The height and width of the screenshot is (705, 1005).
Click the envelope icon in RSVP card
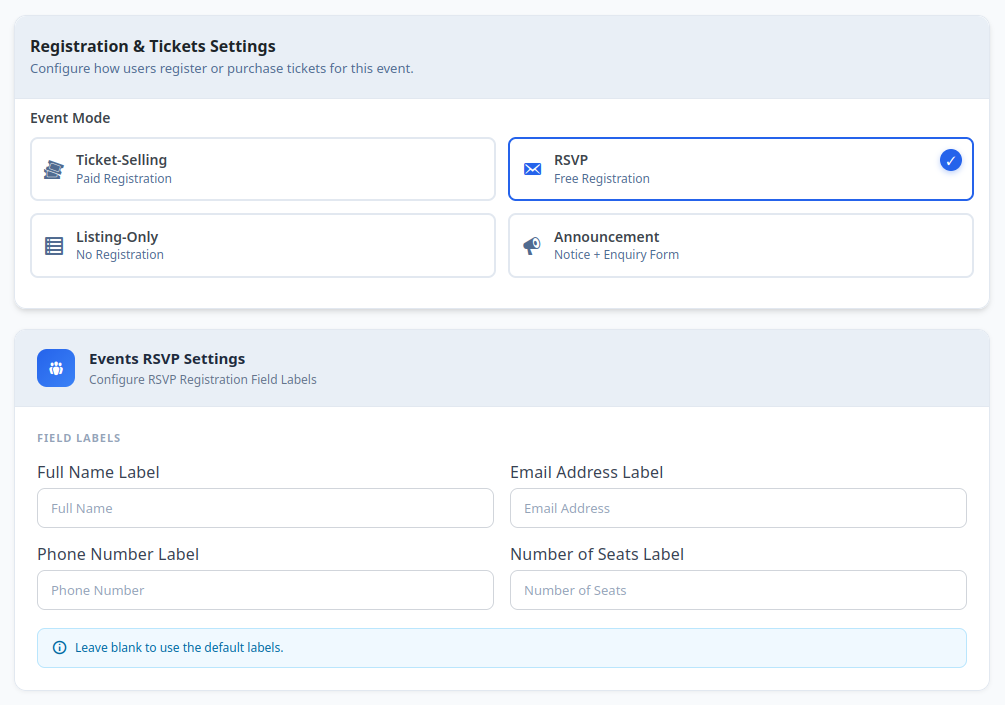533,169
